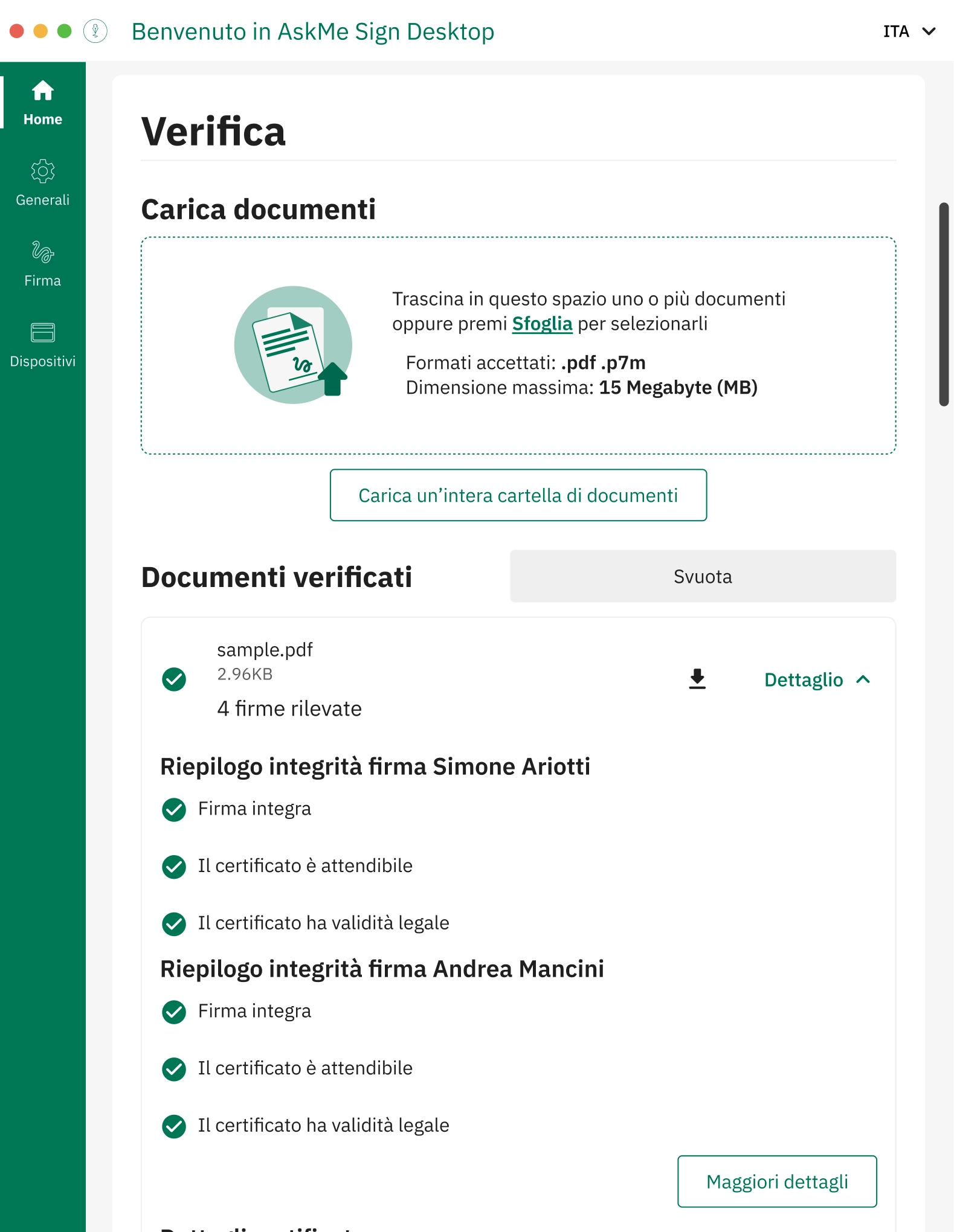Open Generali settings gear in sidebar

tap(43, 184)
